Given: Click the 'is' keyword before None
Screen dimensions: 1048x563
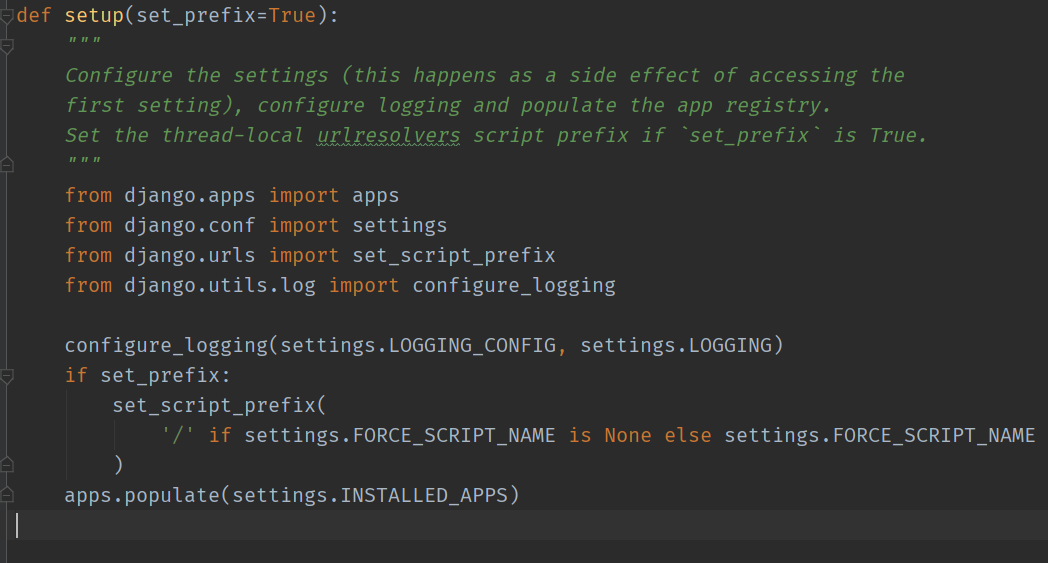Looking at the screenshot, I should pyautogui.click(x=580, y=436).
